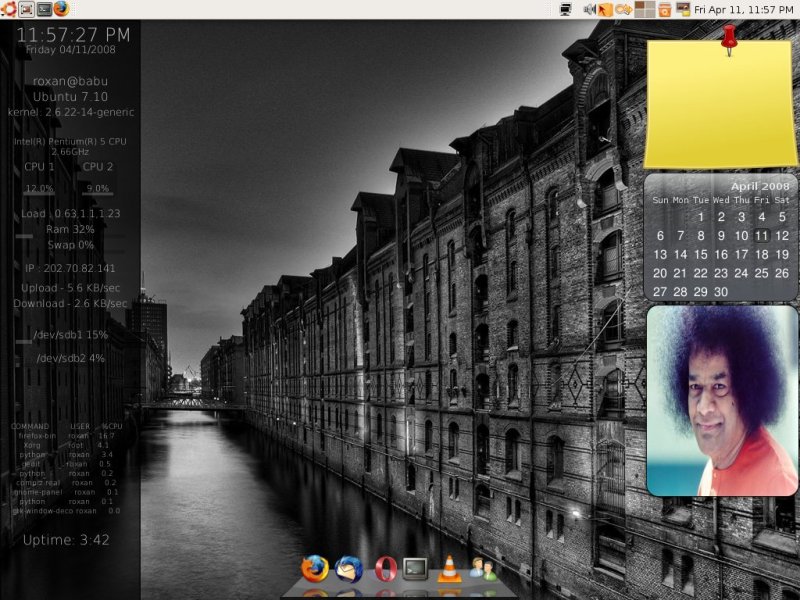This screenshot has width=800, height=600.
Task: Click the orange box tray icon
Action: pyautogui.click(x=664, y=10)
